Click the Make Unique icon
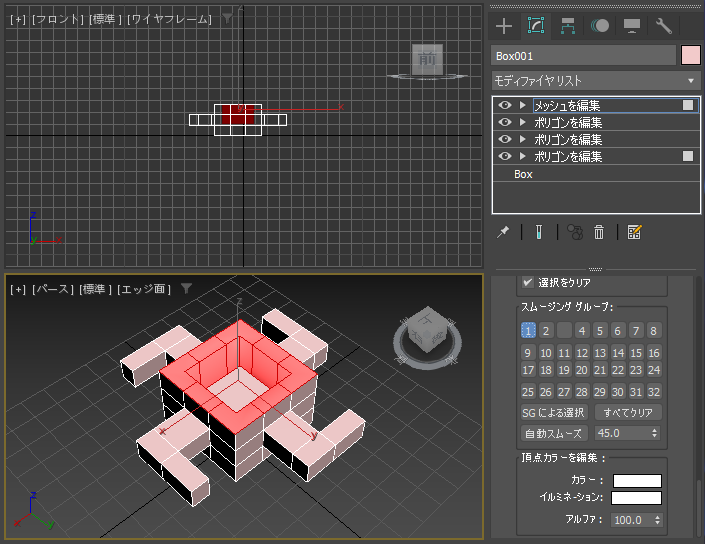The width and height of the screenshot is (705, 544). [x=575, y=232]
